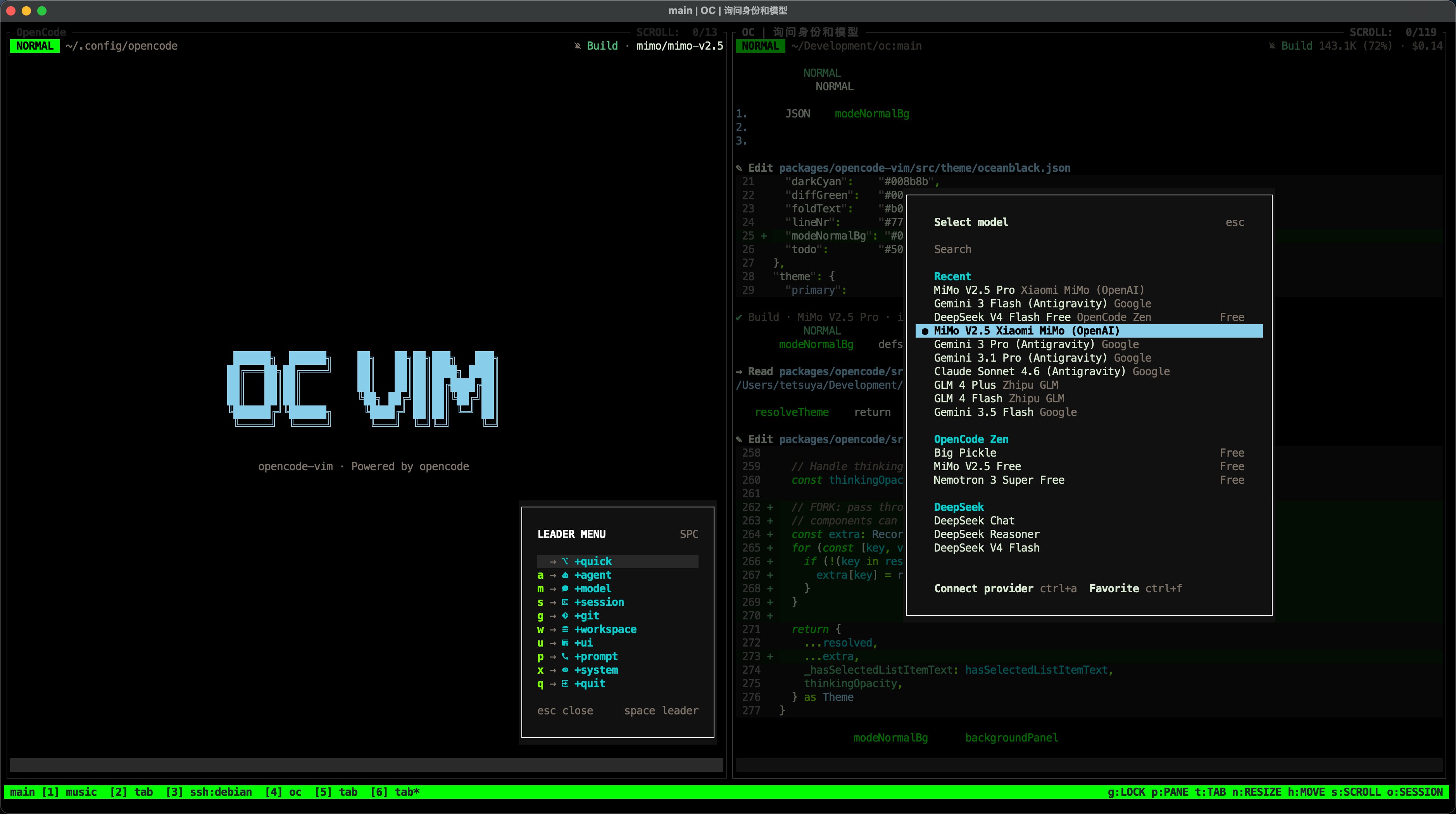This screenshot has height=814, width=1456.
Task: Select the Big Pickle model
Action: [1089, 453]
